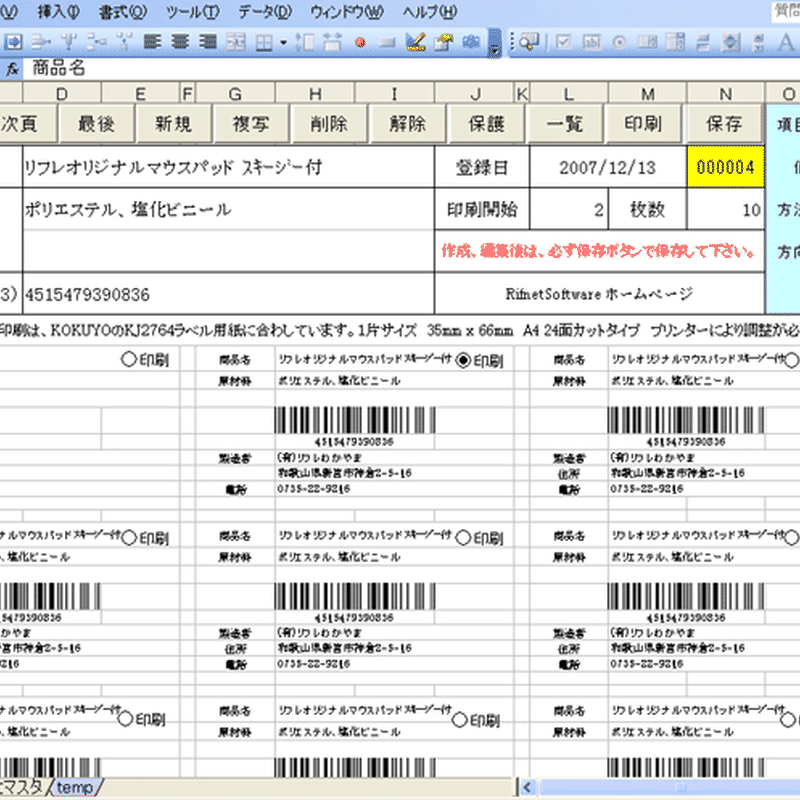
Task: Open the 書式 (Format) menu
Action: (x=123, y=11)
